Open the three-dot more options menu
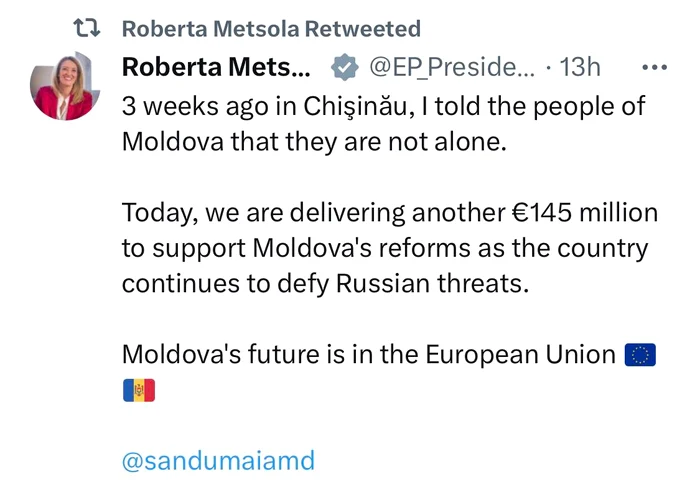 (x=654, y=67)
